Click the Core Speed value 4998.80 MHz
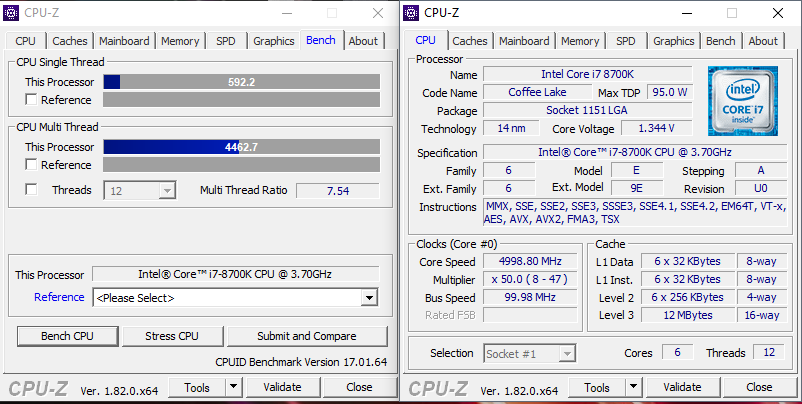802x404 pixels. [x=530, y=261]
